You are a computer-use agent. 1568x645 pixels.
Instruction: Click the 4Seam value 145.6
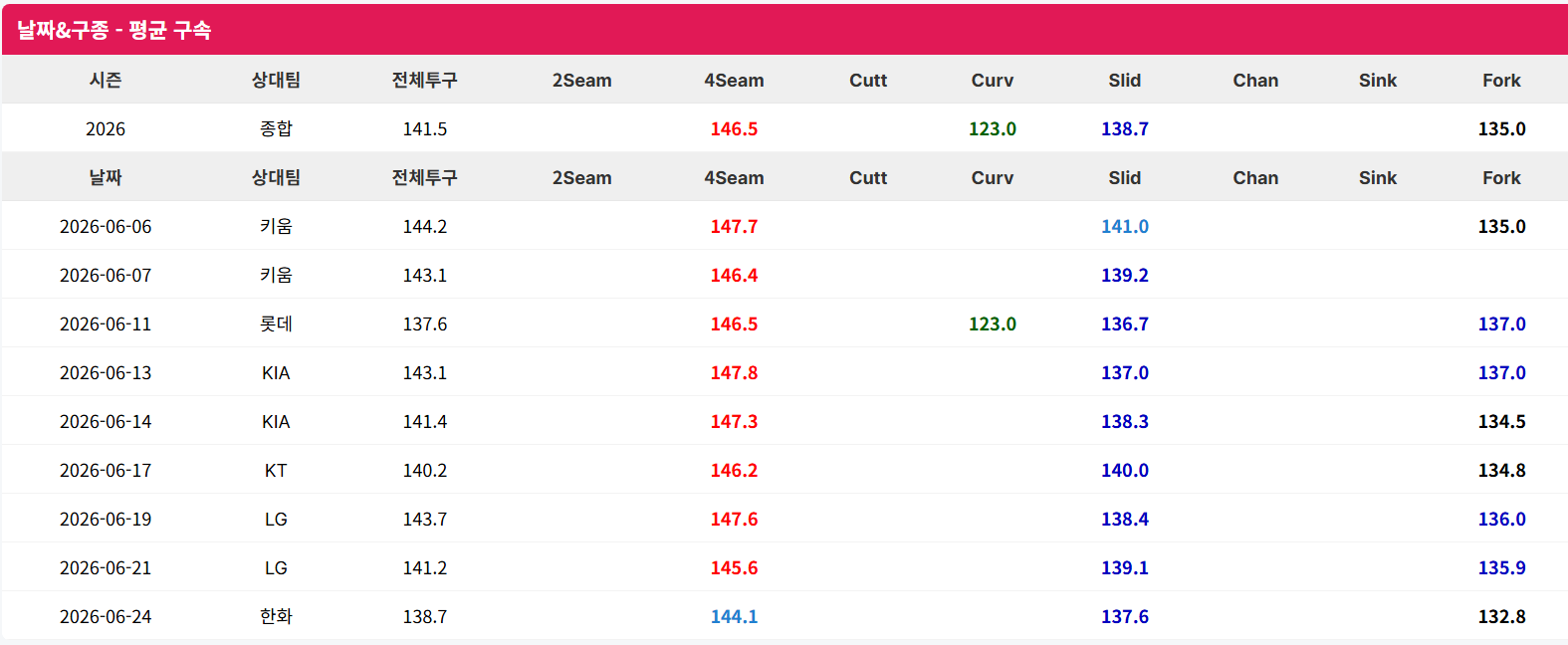[x=734, y=568]
